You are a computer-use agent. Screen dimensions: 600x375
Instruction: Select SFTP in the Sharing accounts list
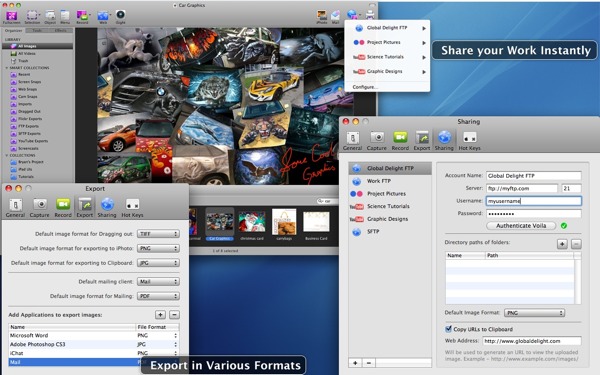pyautogui.click(x=390, y=232)
